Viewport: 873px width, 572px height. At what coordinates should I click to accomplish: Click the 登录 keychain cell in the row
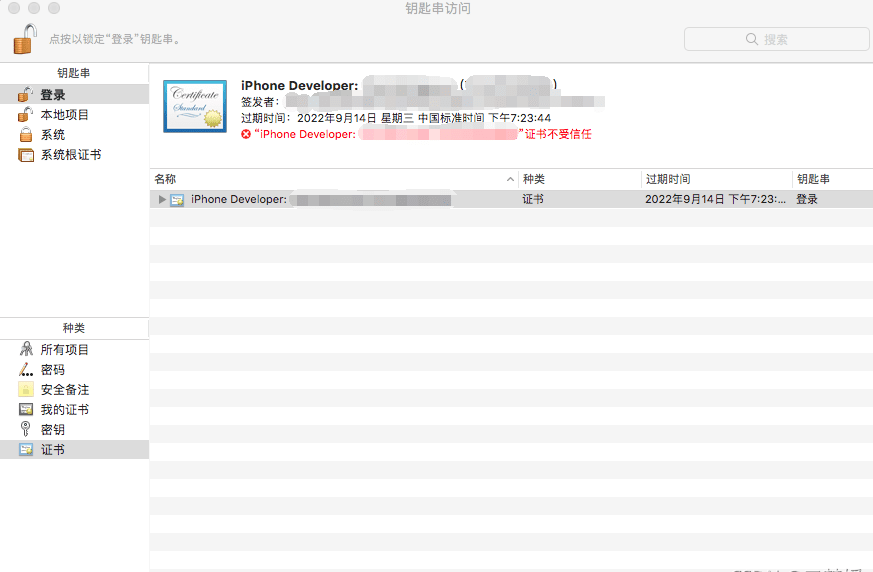(x=807, y=199)
